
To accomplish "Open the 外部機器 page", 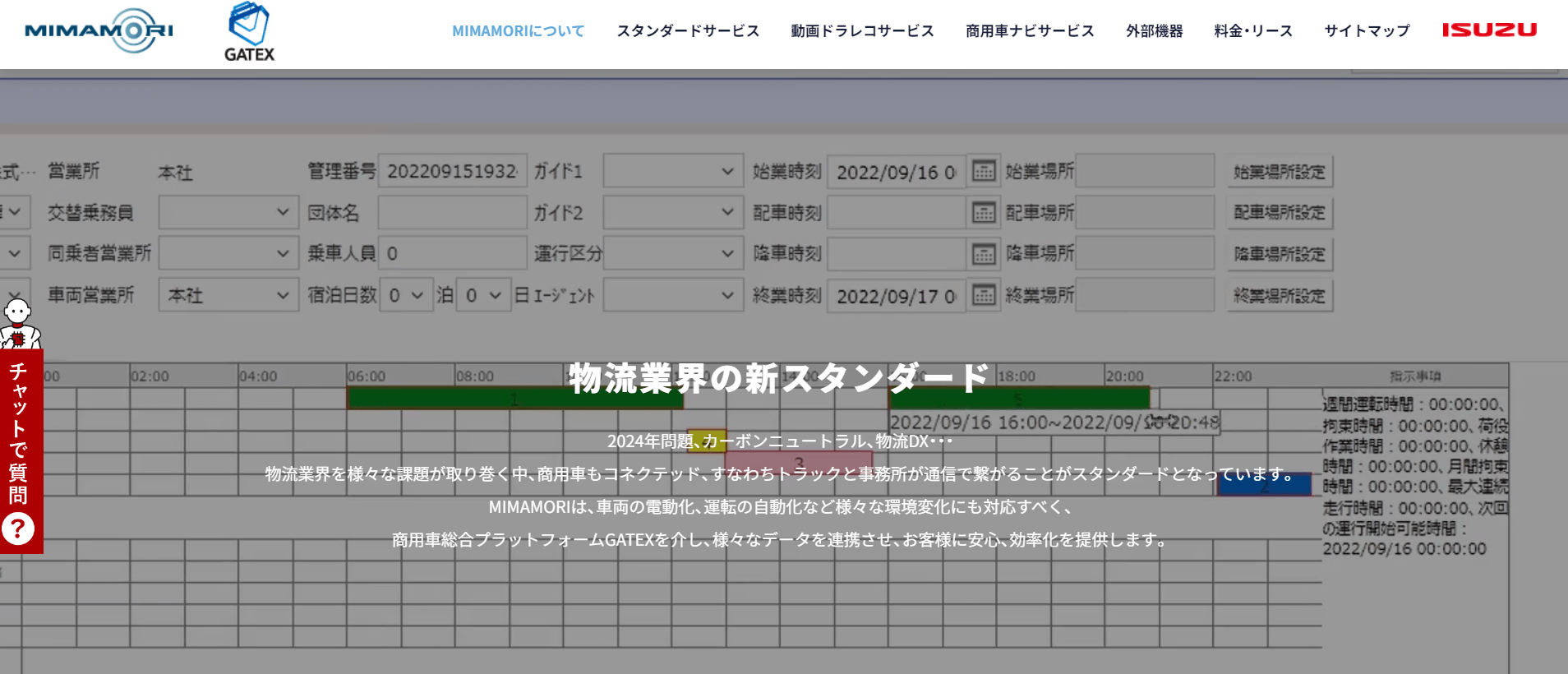I will [1154, 31].
